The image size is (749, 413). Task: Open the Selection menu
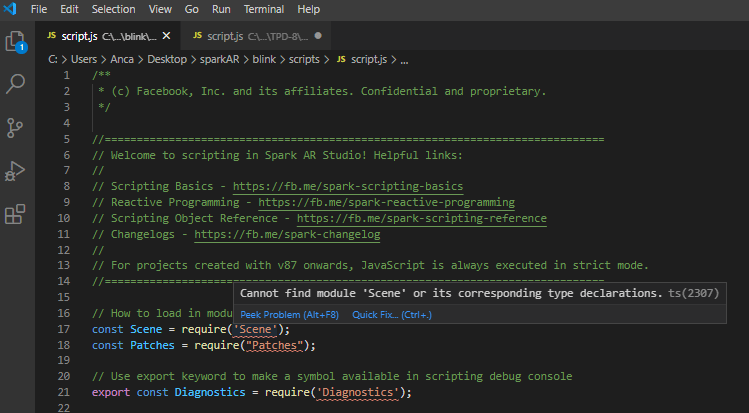(x=113, y=9)
